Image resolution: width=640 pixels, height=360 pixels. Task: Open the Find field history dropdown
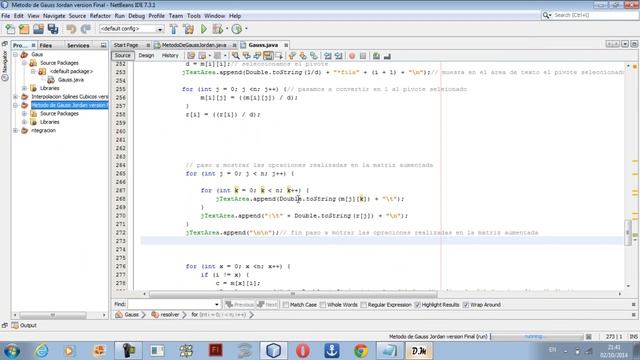(216, 304)
